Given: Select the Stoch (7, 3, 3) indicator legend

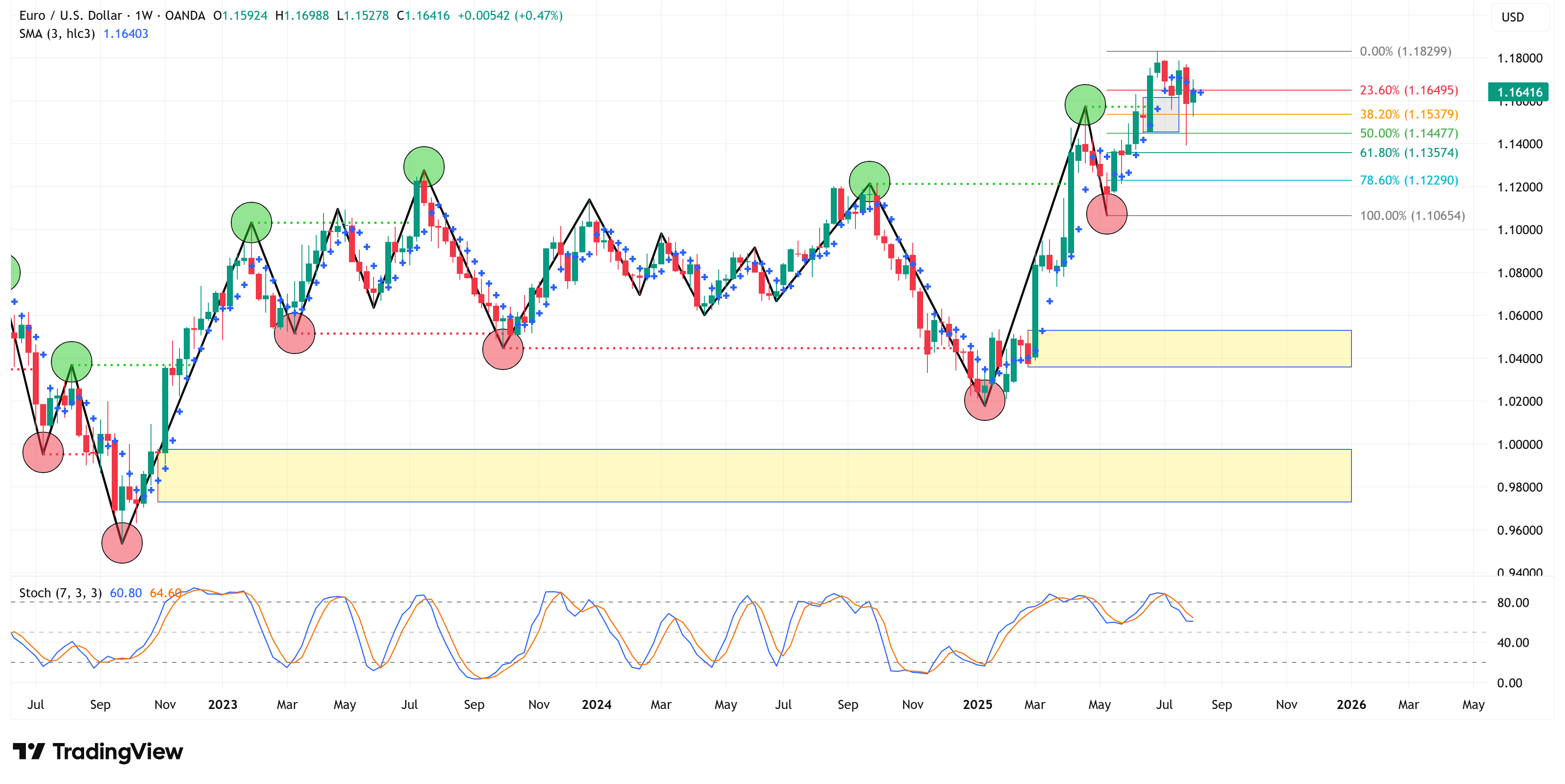Looking at the screenshot, I should pyautogui.click(x=60, y=593).
